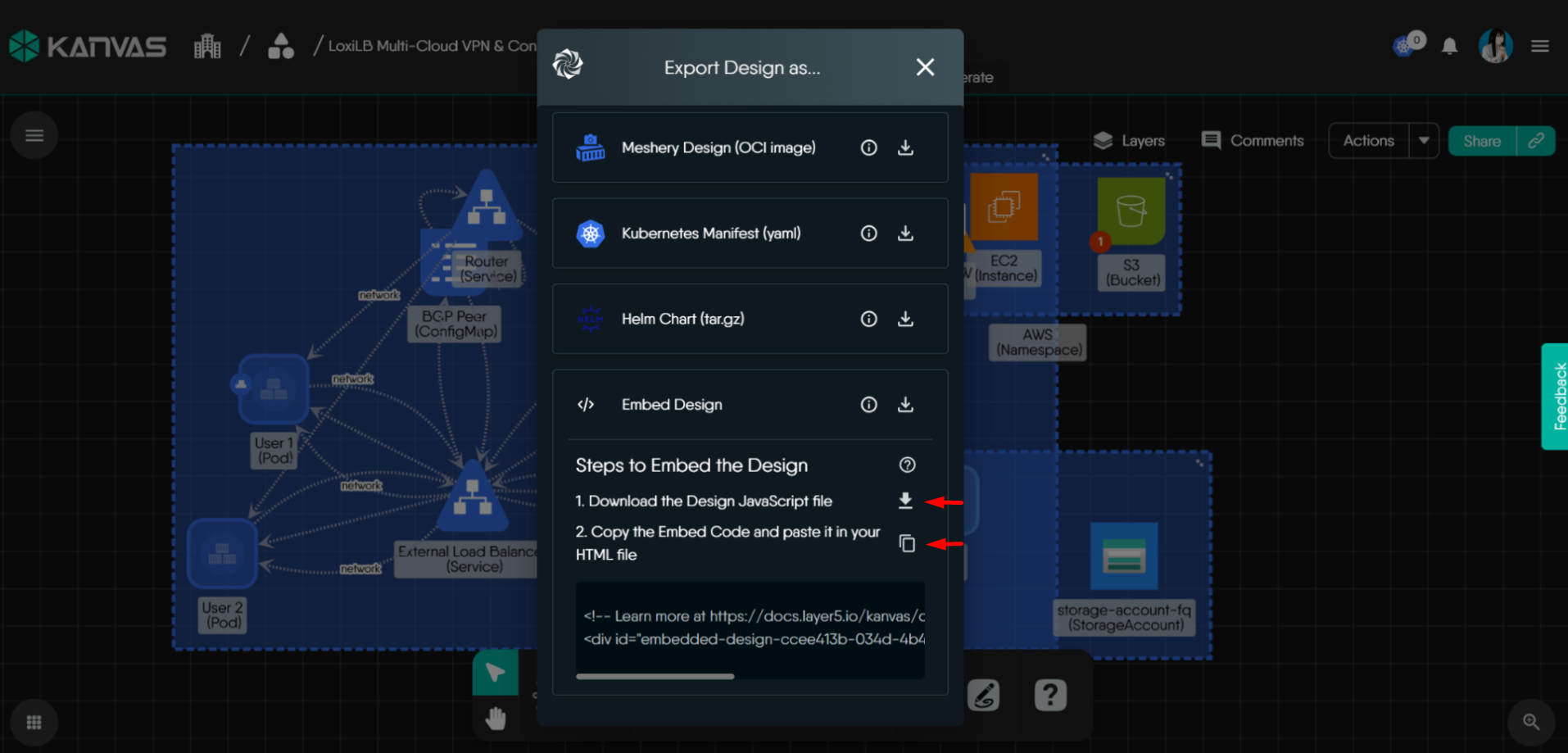1568x753 pixels.
Task: Open the top-right hamburger menu
Action: 1540,47
